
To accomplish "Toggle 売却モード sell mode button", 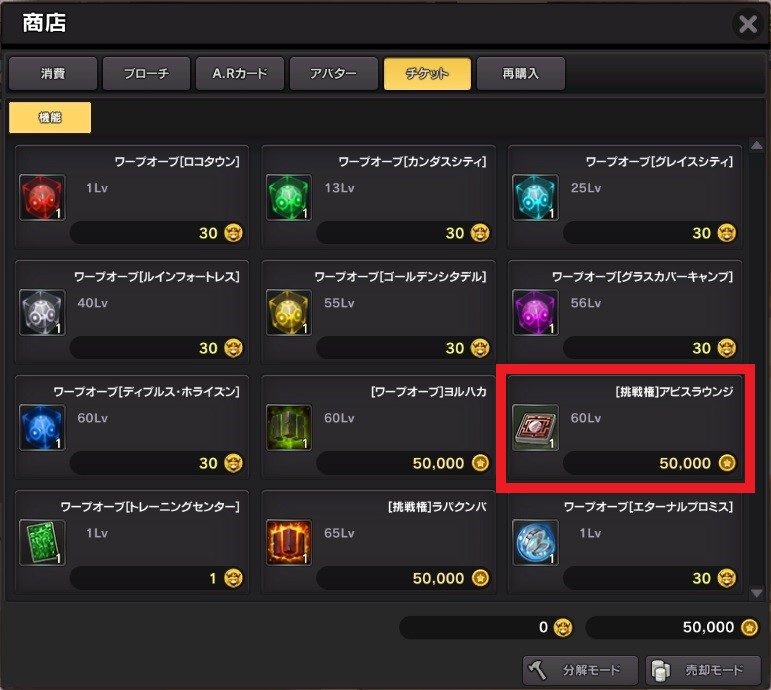I will pos(703,670).
